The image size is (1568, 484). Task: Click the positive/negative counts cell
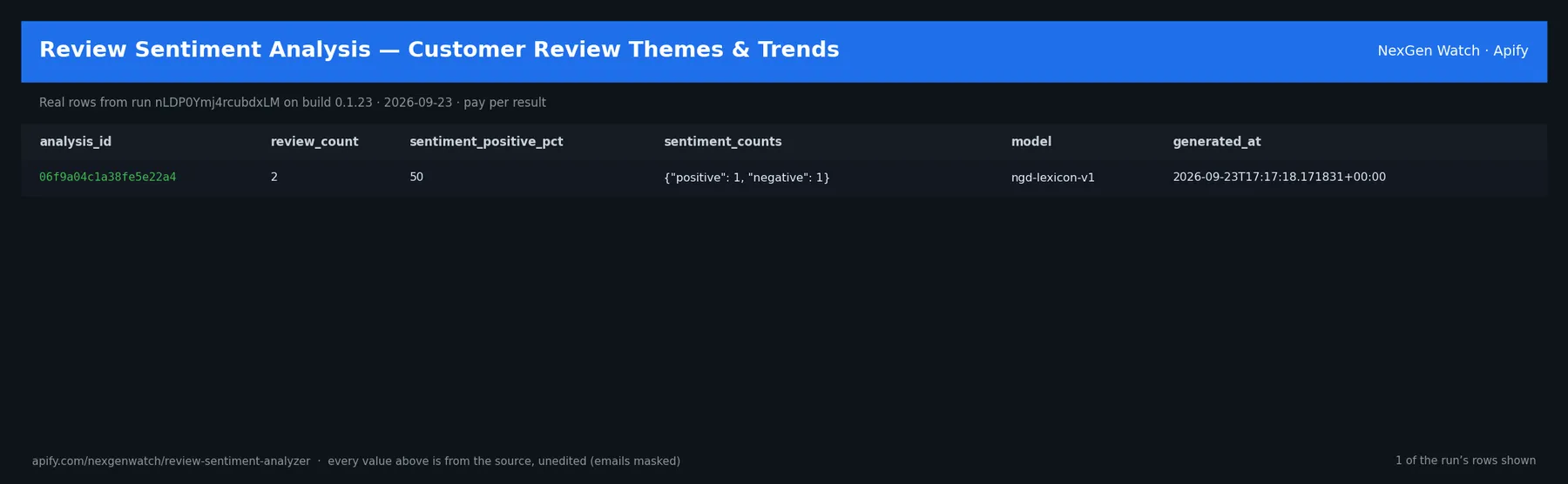[747, 178]
